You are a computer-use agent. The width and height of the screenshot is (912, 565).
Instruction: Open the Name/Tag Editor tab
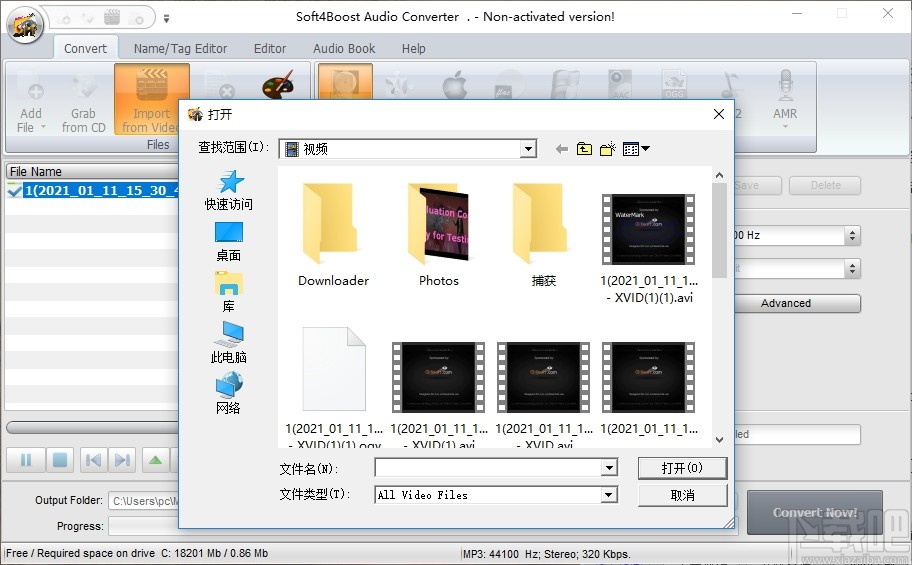coord(180,48)
